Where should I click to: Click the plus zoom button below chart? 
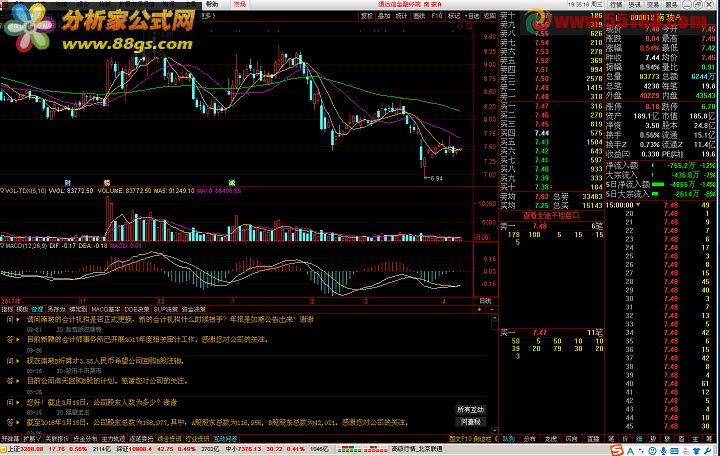click(x=479, y=310)
